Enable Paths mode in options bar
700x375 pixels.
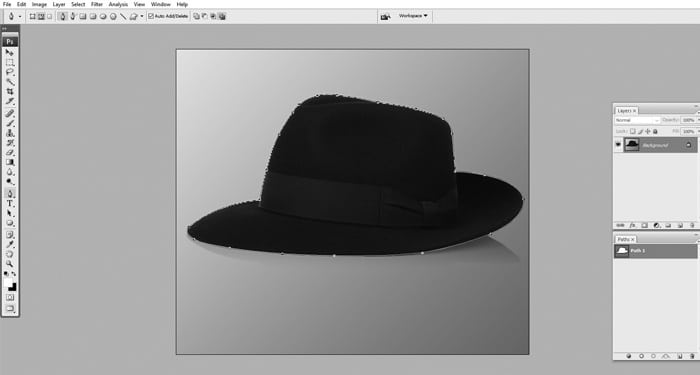41,16
